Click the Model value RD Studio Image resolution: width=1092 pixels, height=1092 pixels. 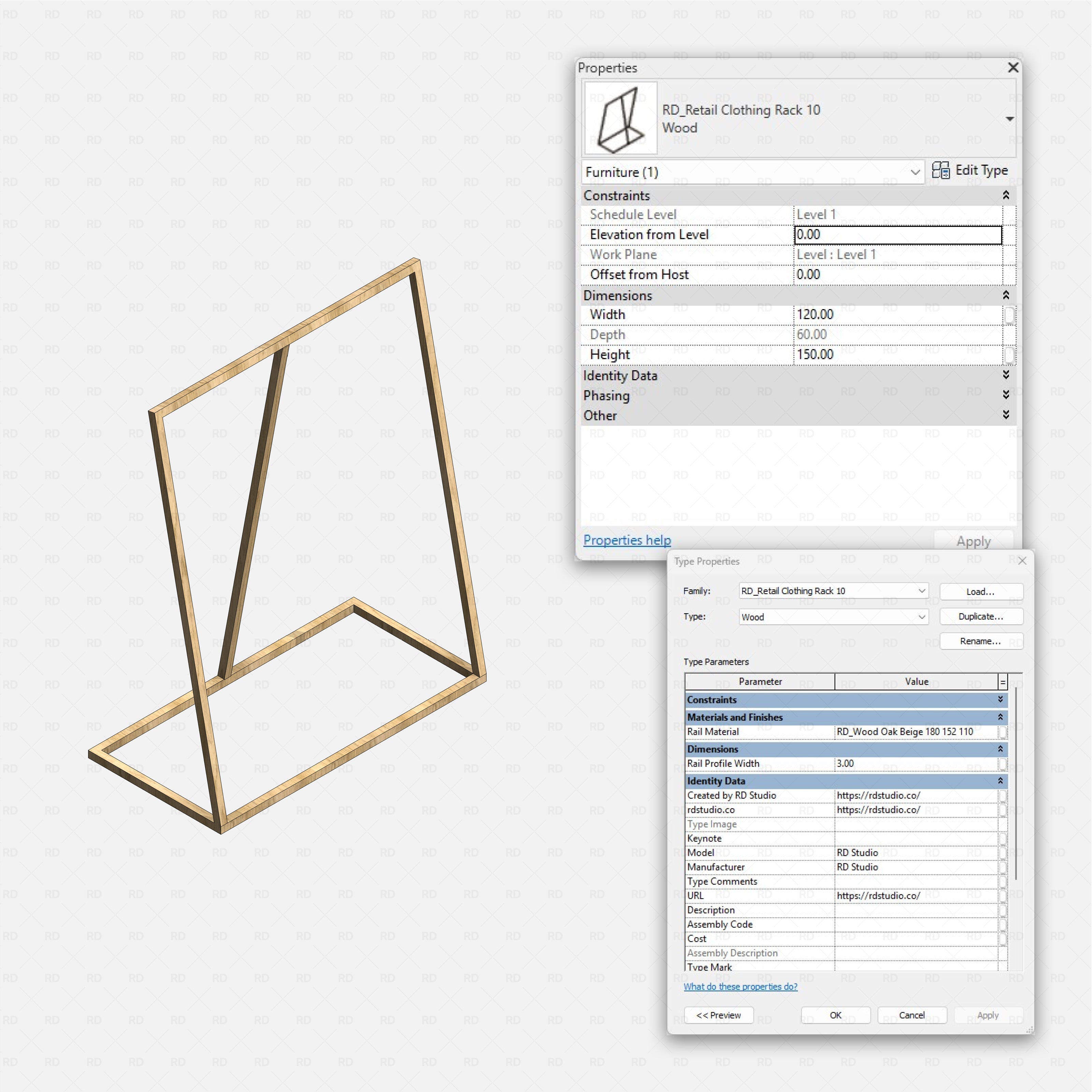(x=916, y=853)
